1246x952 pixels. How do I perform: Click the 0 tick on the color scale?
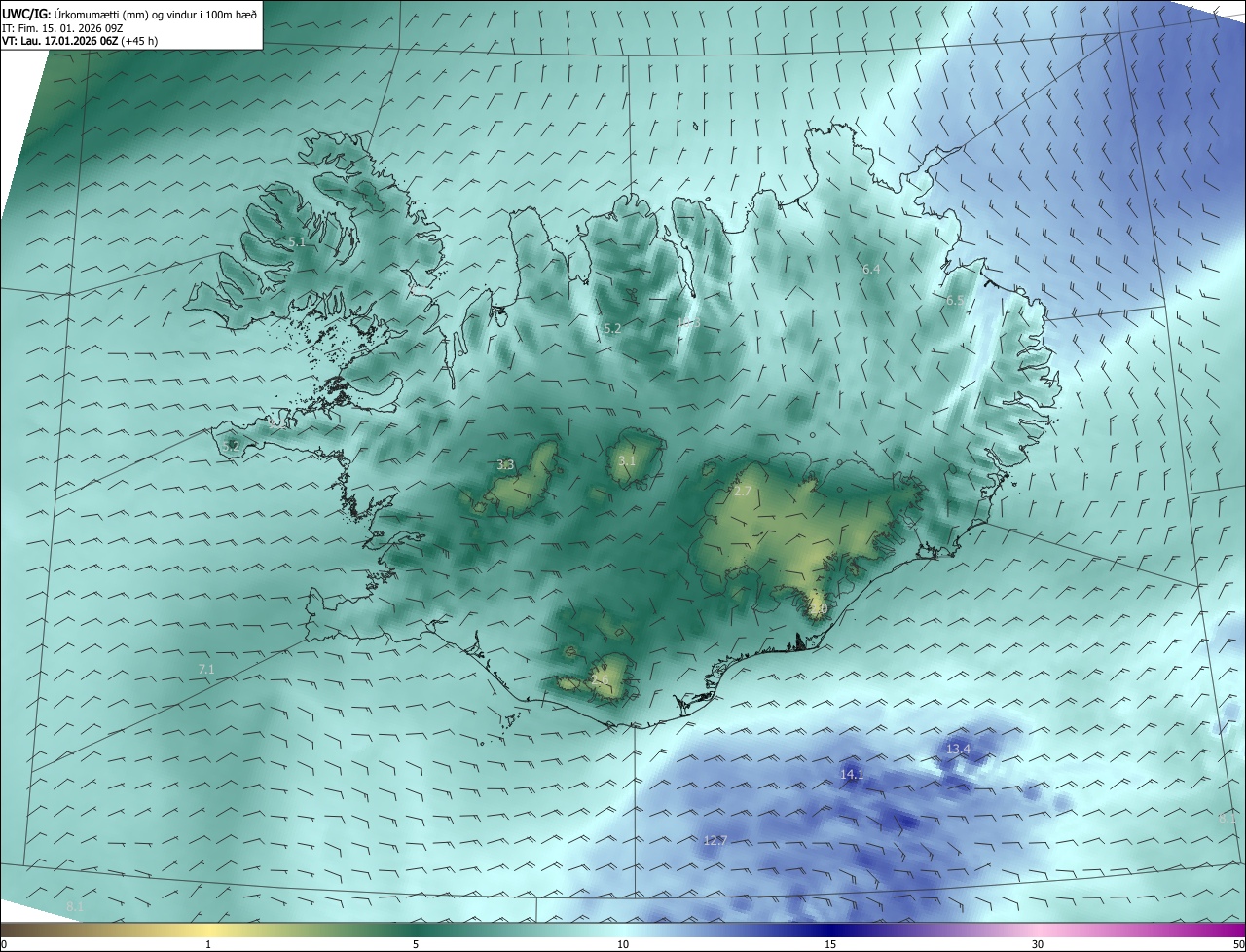tap(4, 945)
